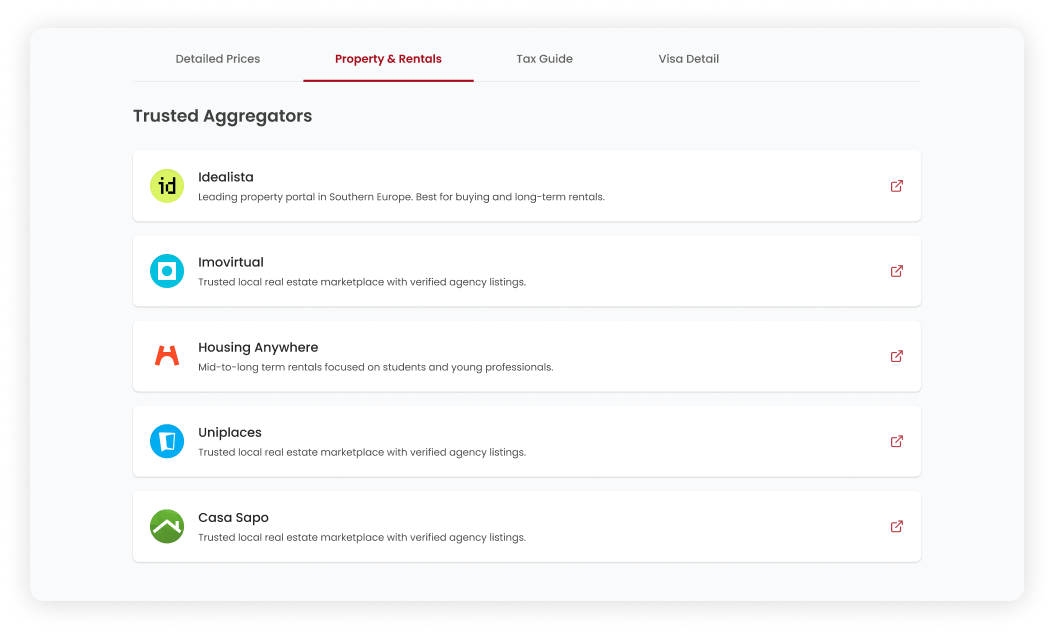Viewport: 1055px width, 633px height.
Task: Switch to the Visa Detail tab
Action: pos(688,59)
